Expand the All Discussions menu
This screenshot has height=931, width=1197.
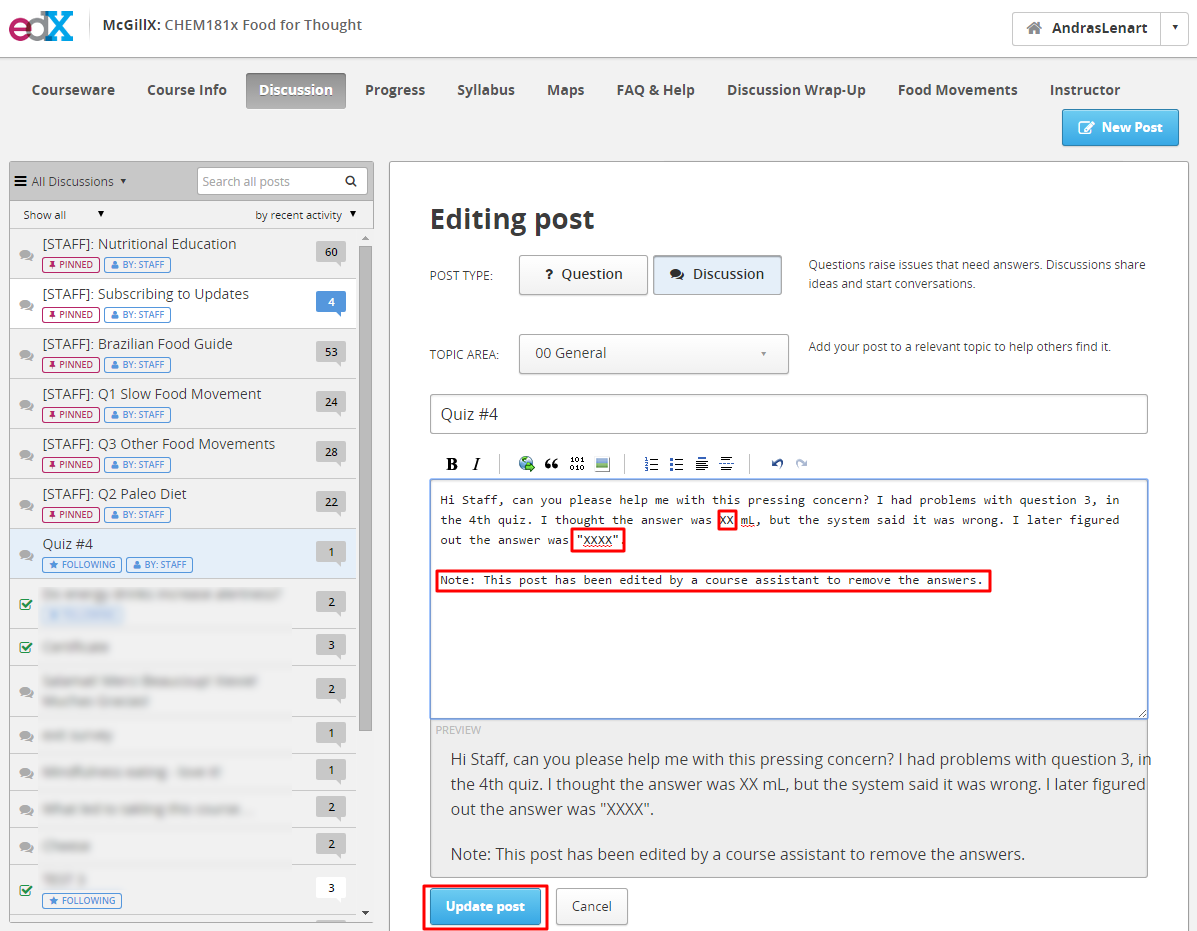click(x=70, y=182)
